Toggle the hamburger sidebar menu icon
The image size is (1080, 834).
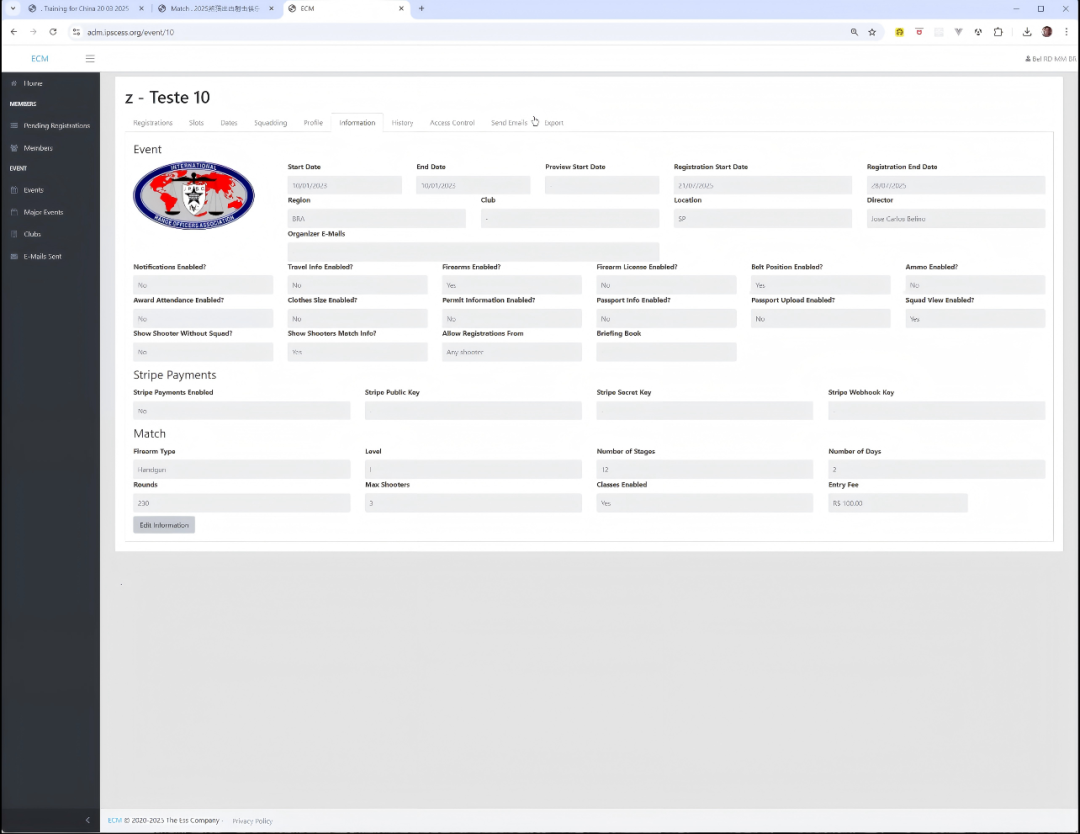[x=90, y=59]
